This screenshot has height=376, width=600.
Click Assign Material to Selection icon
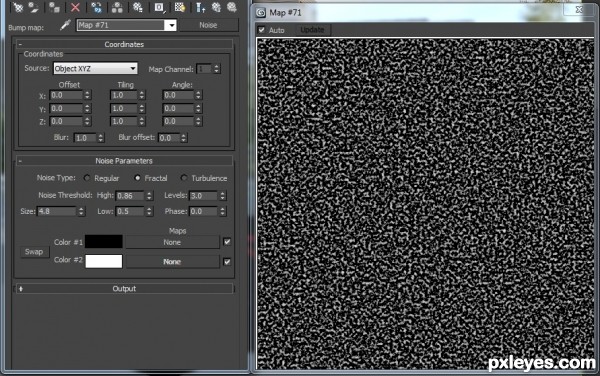[x=54, y=7]
